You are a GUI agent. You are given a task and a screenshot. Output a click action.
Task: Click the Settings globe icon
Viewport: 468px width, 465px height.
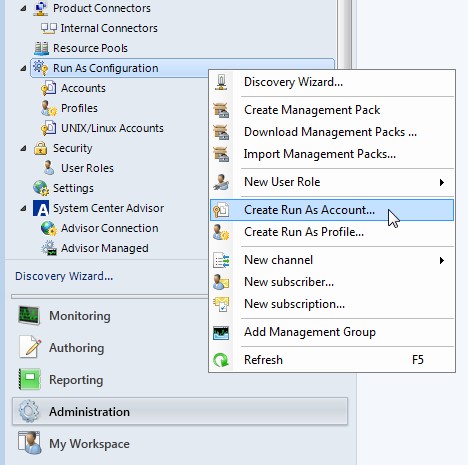(41, 188)
